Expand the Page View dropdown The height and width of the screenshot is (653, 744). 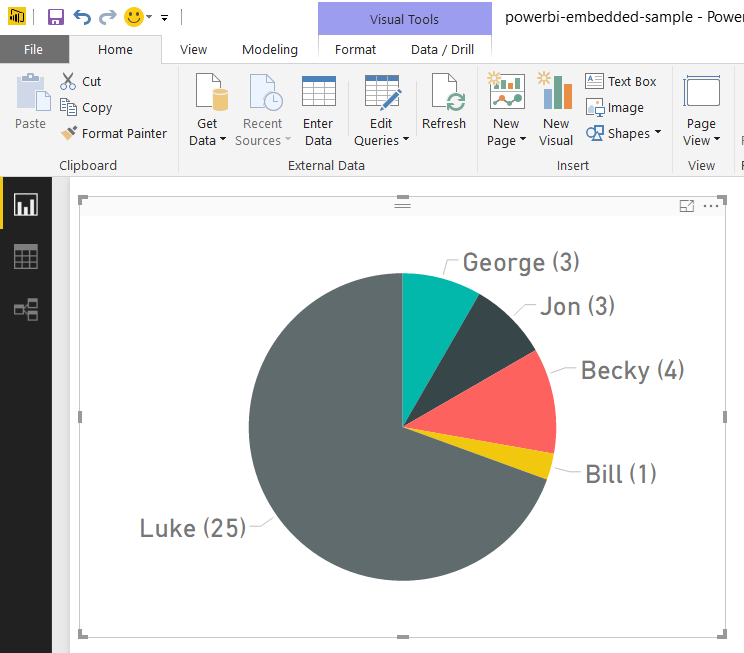[701, 141]
